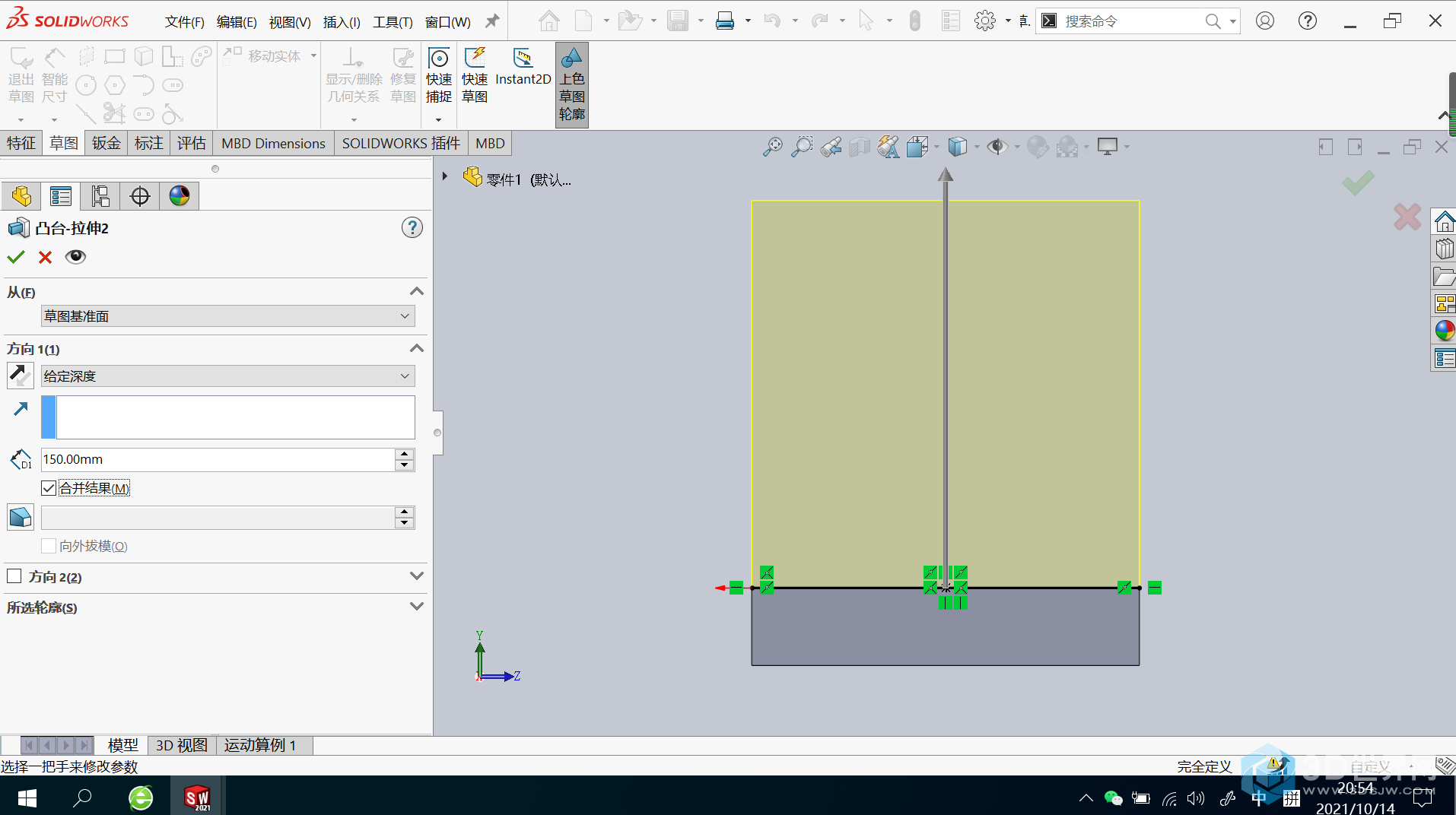Image resolution: width=1456 pixels, height=815 pixels.
Task: Open the FeatureManager design tree tab
Action: tap(21, 196)
